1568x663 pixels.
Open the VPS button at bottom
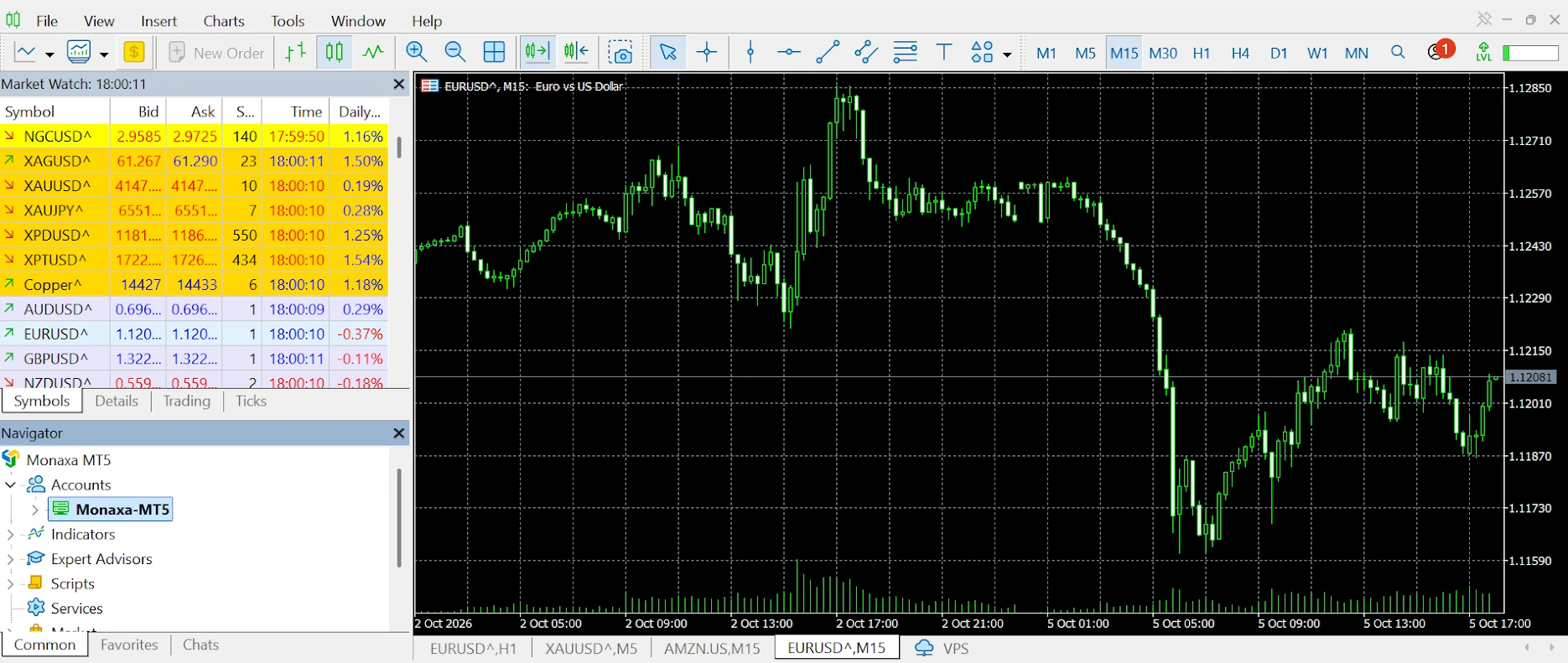coord(942,648)
